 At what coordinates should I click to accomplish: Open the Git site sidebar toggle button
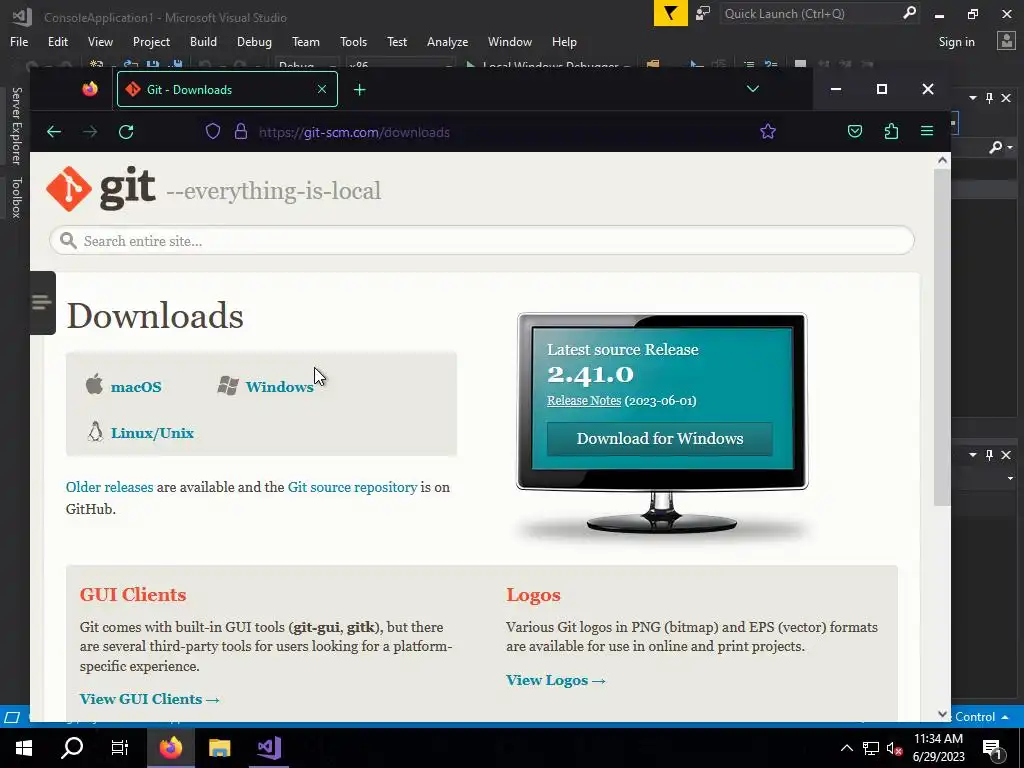[42, 302]
